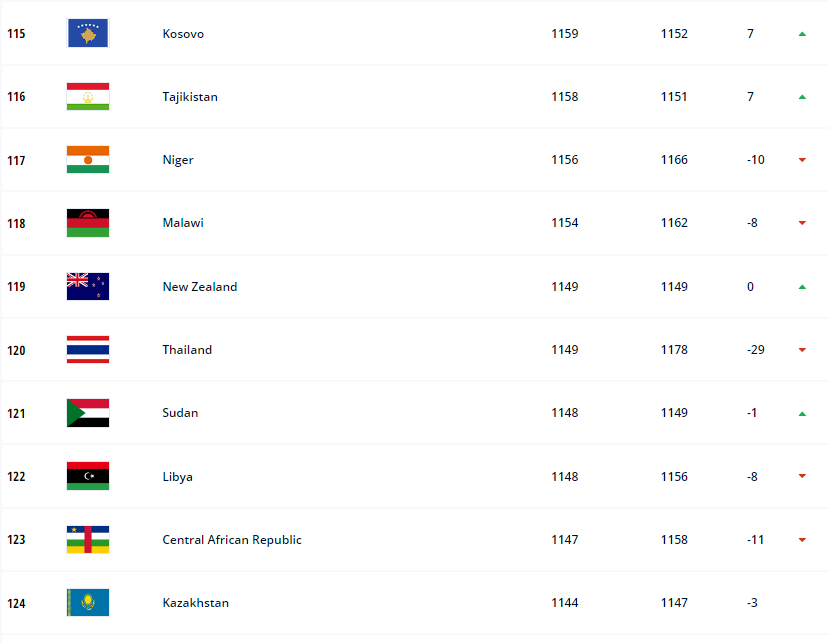This screenshot has width=829, height=643.
Task: Click Thailand's red down arrow
Action: pyautogui.click(x=802, y=350)
